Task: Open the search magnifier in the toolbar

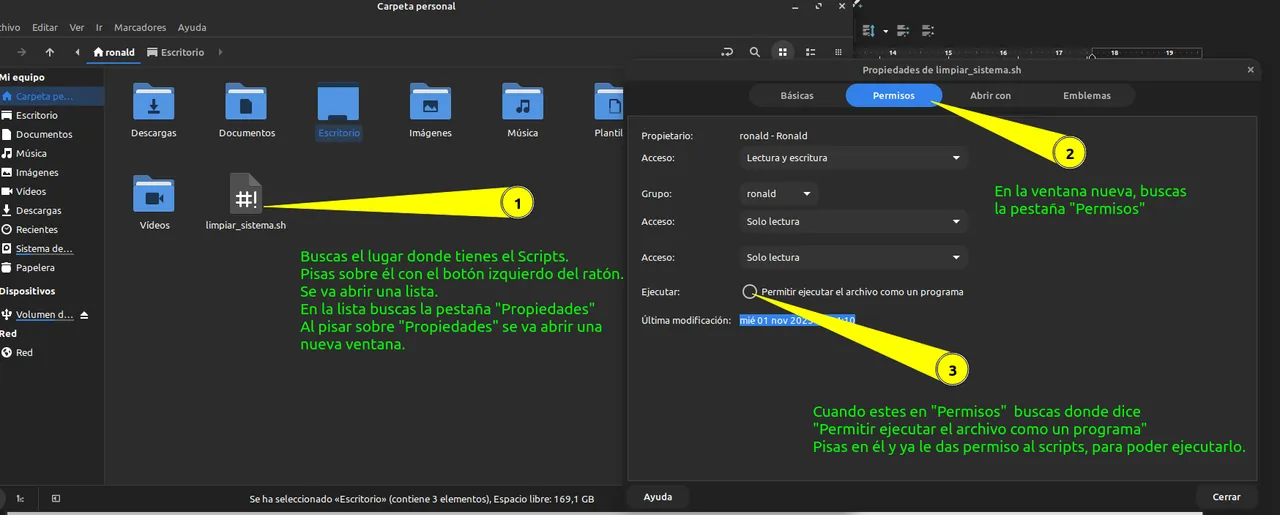Action: (x=755, y=52)
